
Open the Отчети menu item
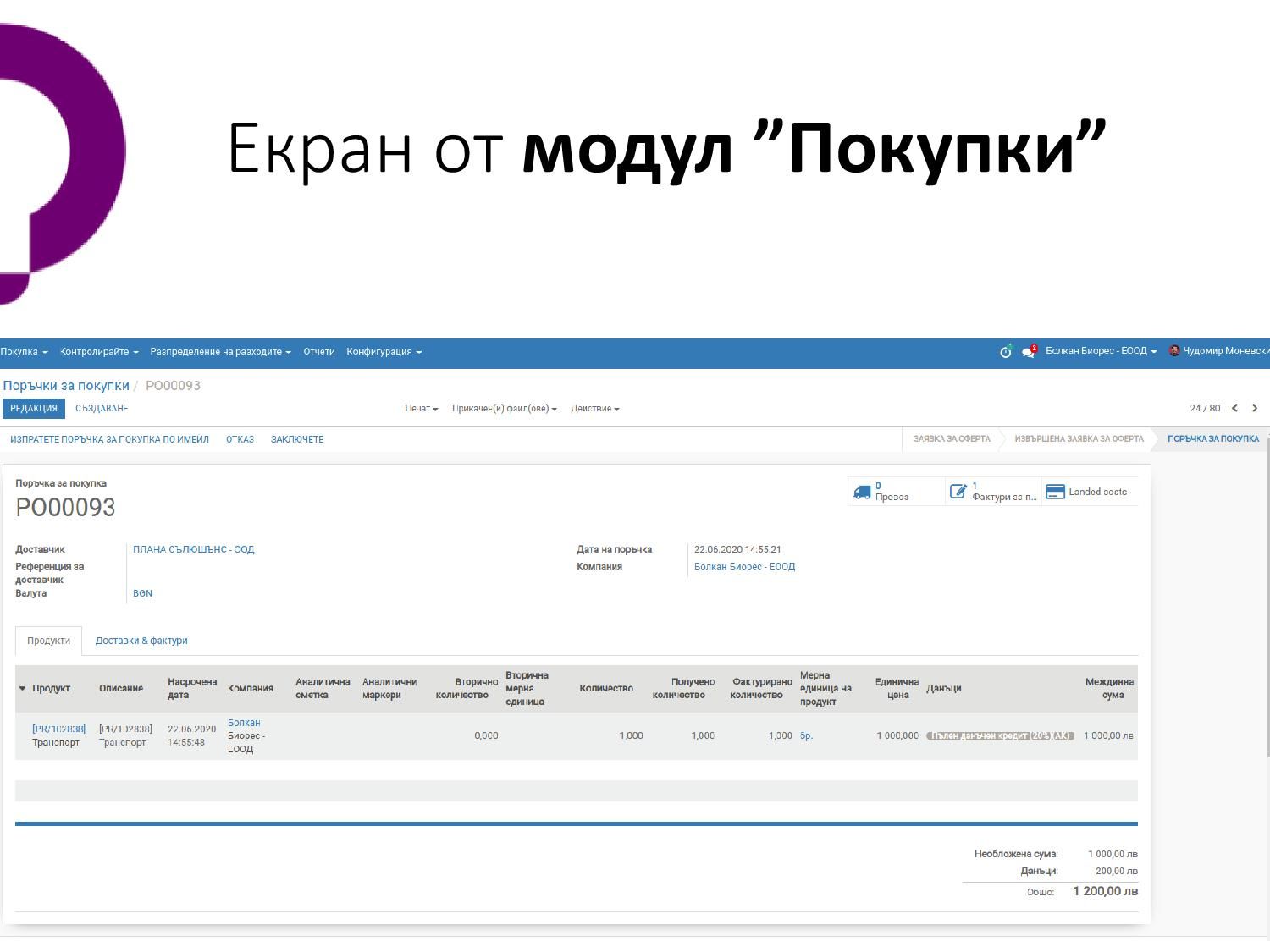pos(319,352)
